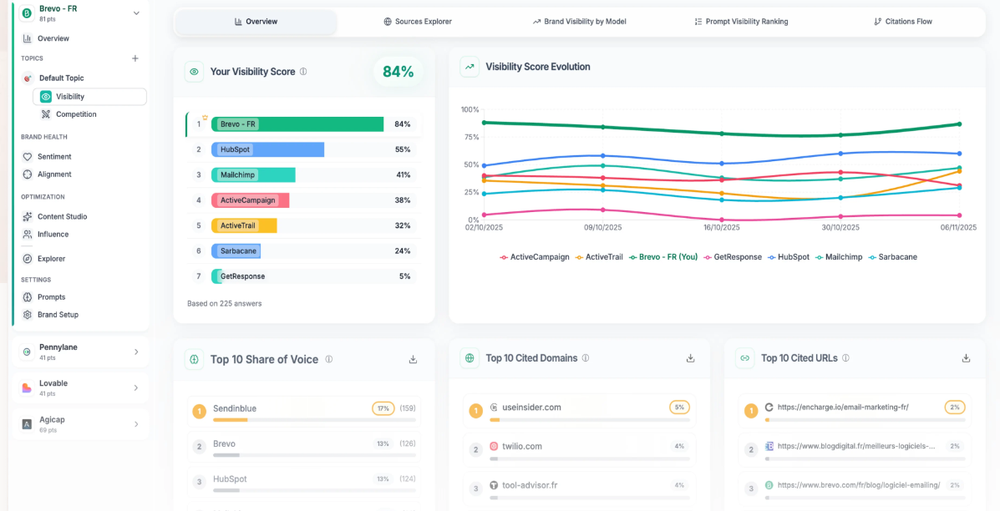Download Top 10 Share of Voice data
The height and width of the screenshot is (511, 1000).
[413, 359]
